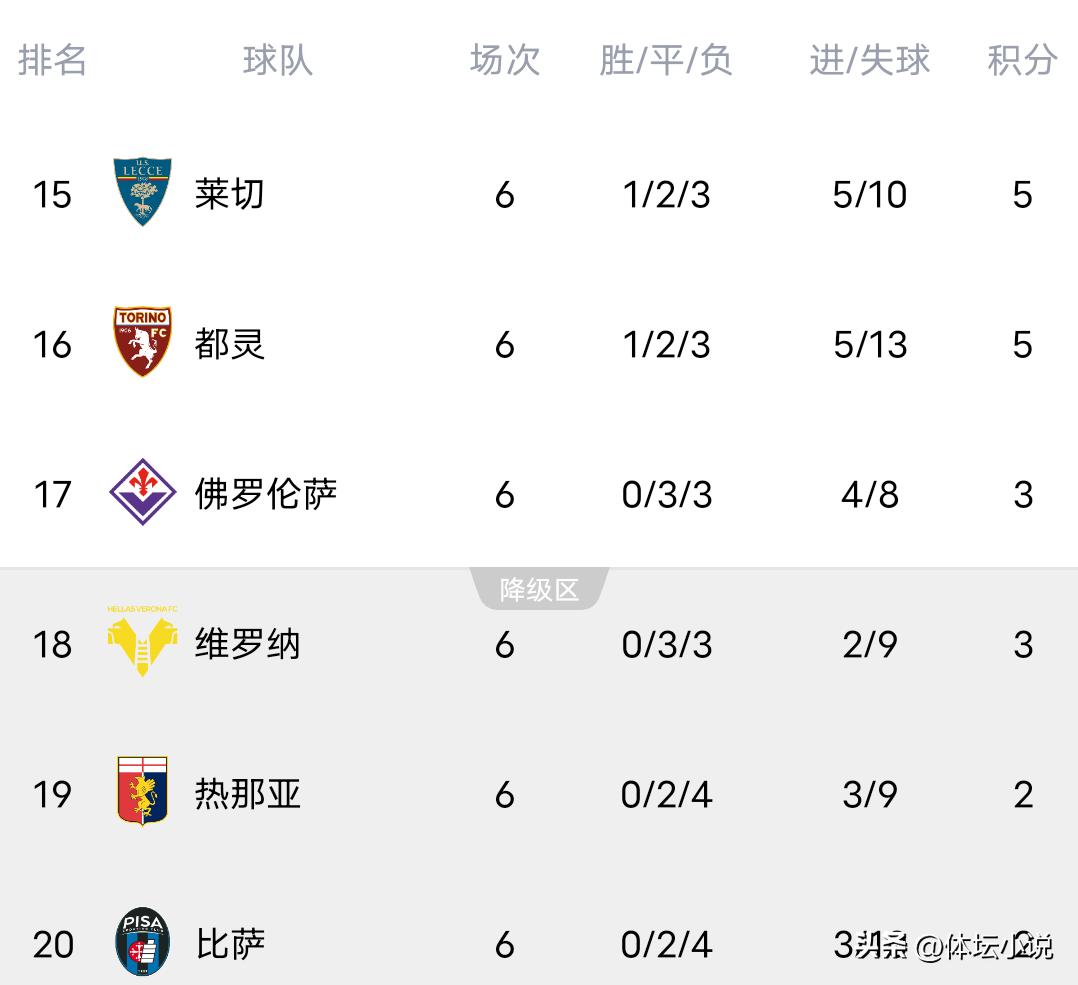This screenshot has height=985, width=1078.
Task: Tap the Pisa team badge
Action: point(142,942)
